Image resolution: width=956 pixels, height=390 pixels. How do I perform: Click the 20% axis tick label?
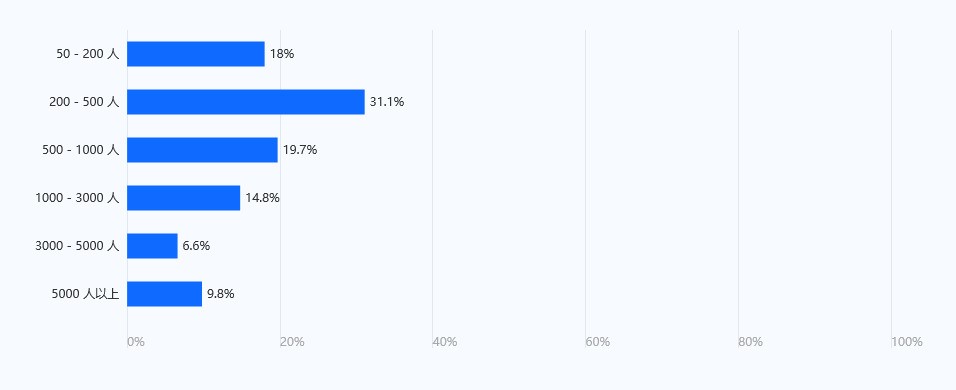pyautogui.click(x=292, y=342)
